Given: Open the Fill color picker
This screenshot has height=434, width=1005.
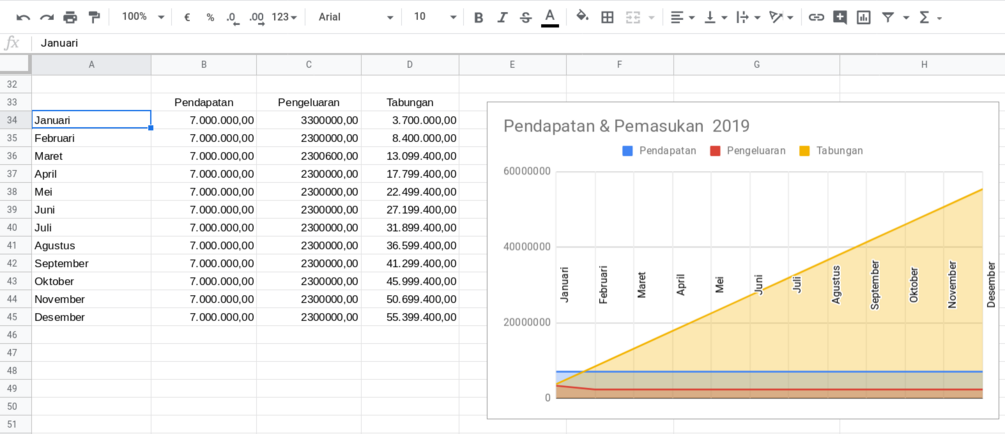Looking at the screenshot, I should [582, 17].
